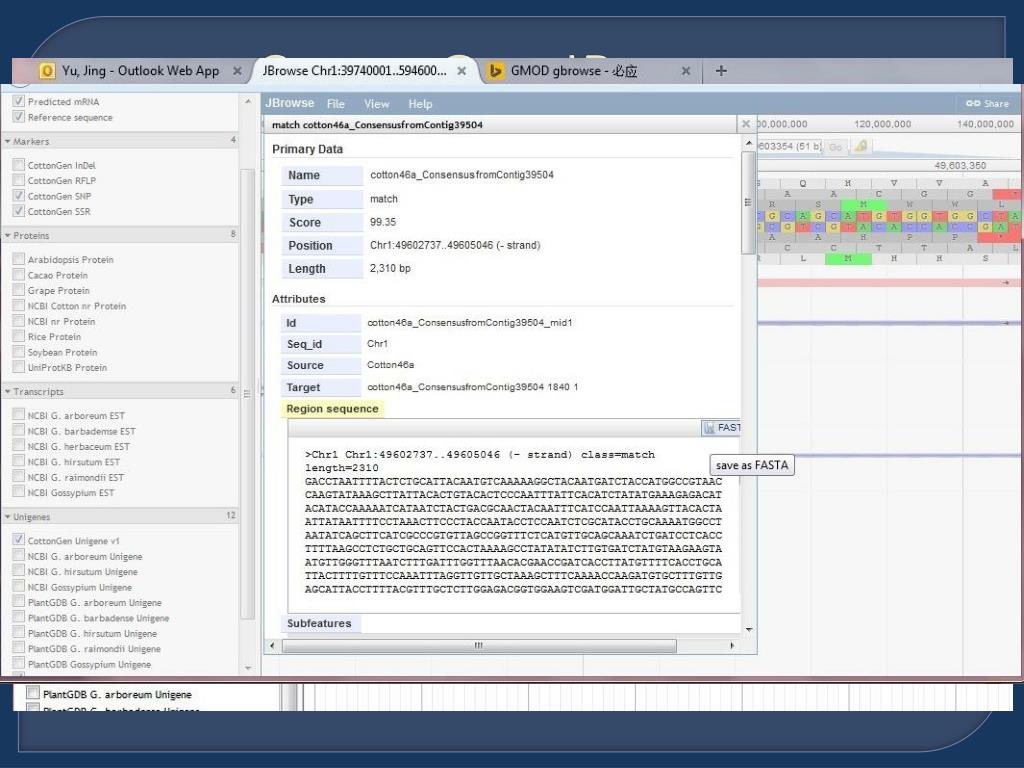The width and height of the screenshot is (1024, 768).
Task: Click the dialog's scroll up arrow
Action: click(x=748, y=143)
